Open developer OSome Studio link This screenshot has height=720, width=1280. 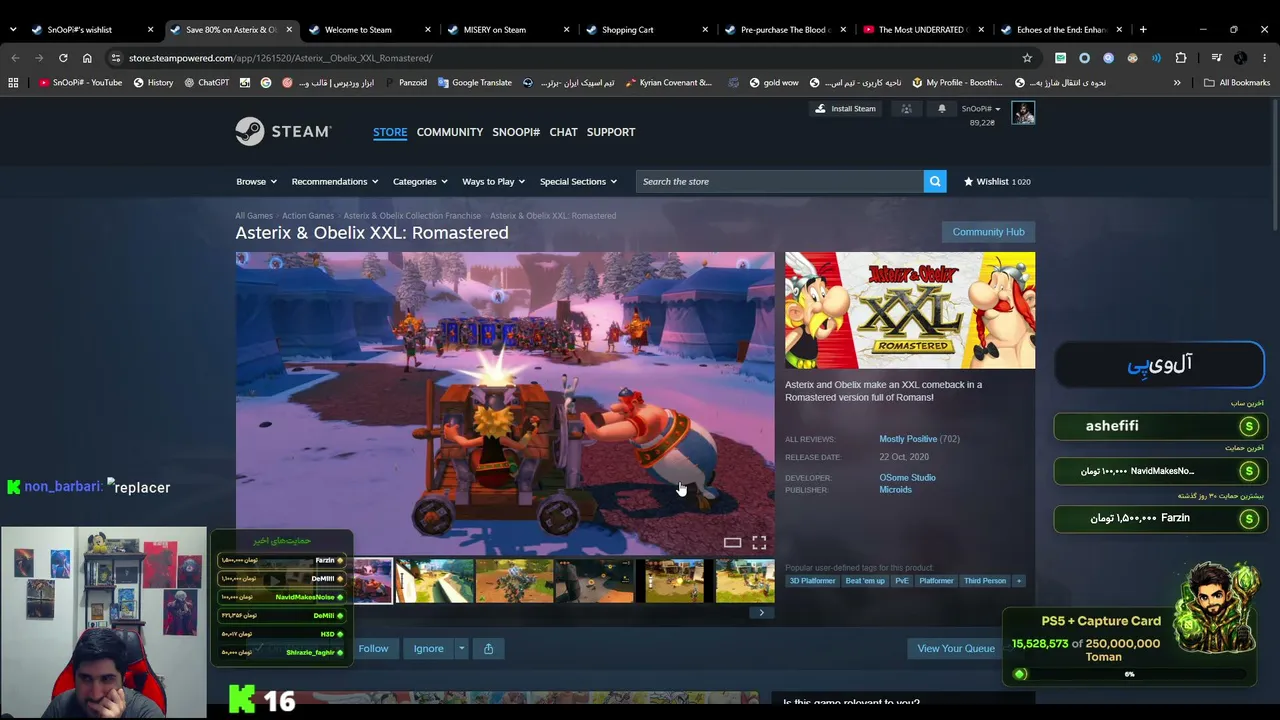point(907,478)
